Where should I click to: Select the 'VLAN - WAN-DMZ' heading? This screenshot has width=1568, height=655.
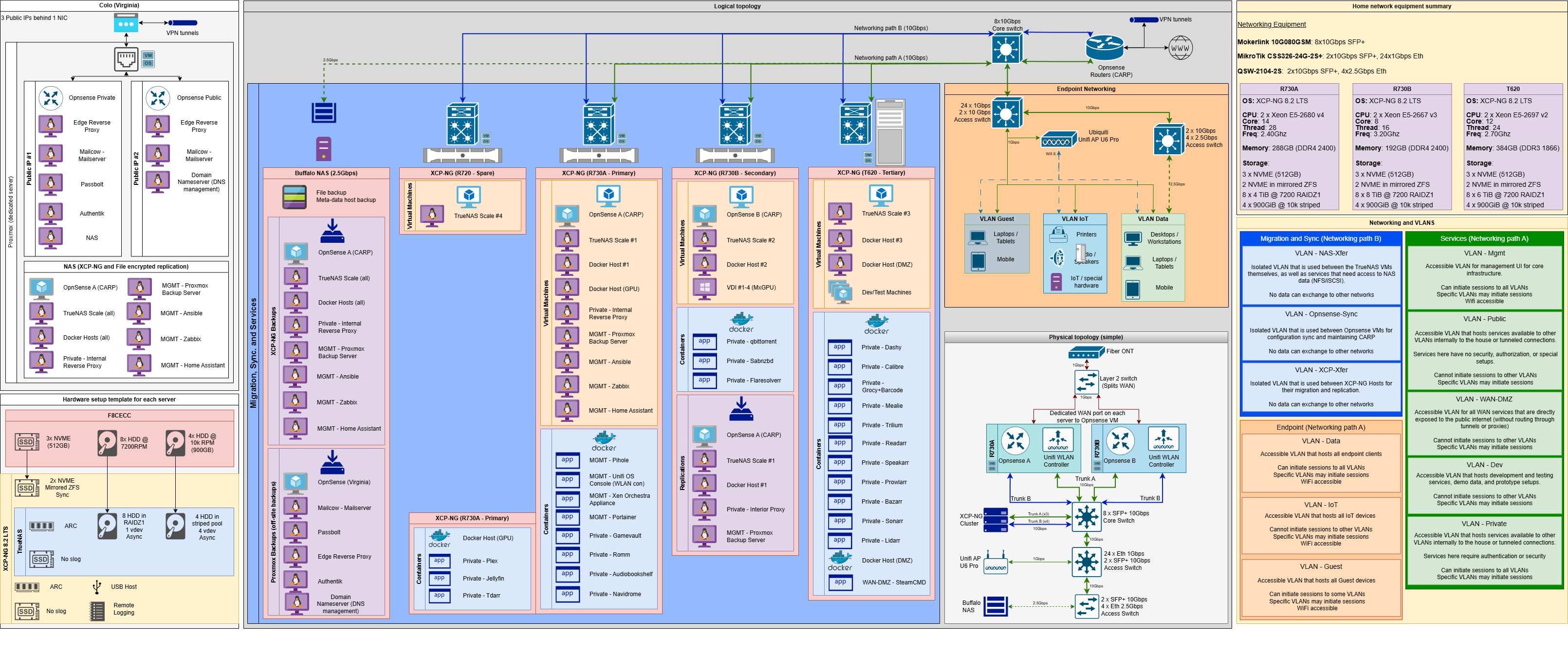click(x=1484, y=400)
